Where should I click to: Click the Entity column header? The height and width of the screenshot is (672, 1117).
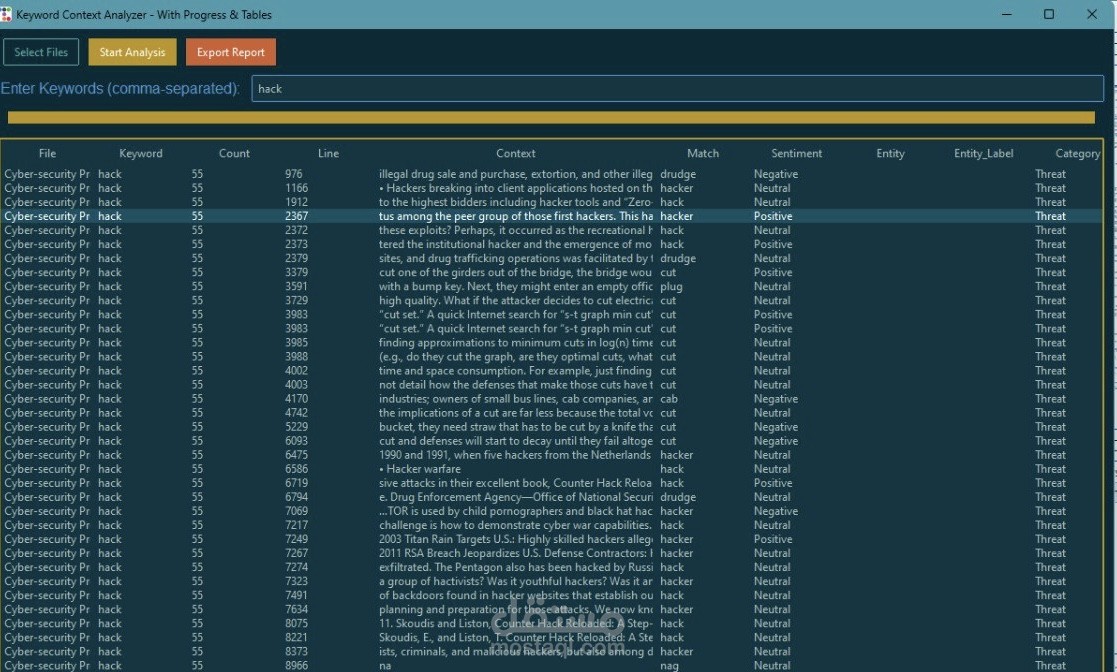coord(890,153)
